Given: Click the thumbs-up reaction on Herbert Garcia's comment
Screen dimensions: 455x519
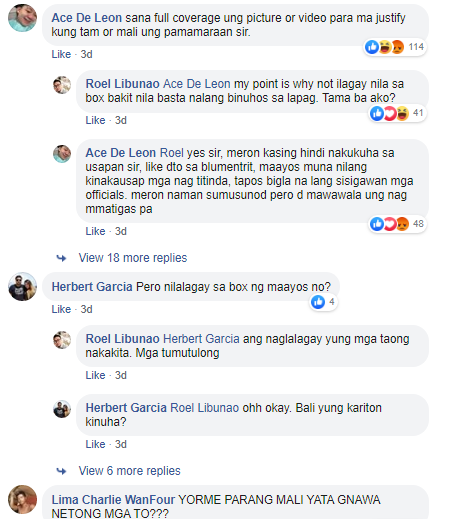Looking at the screenshot, I should pos(318,302).
